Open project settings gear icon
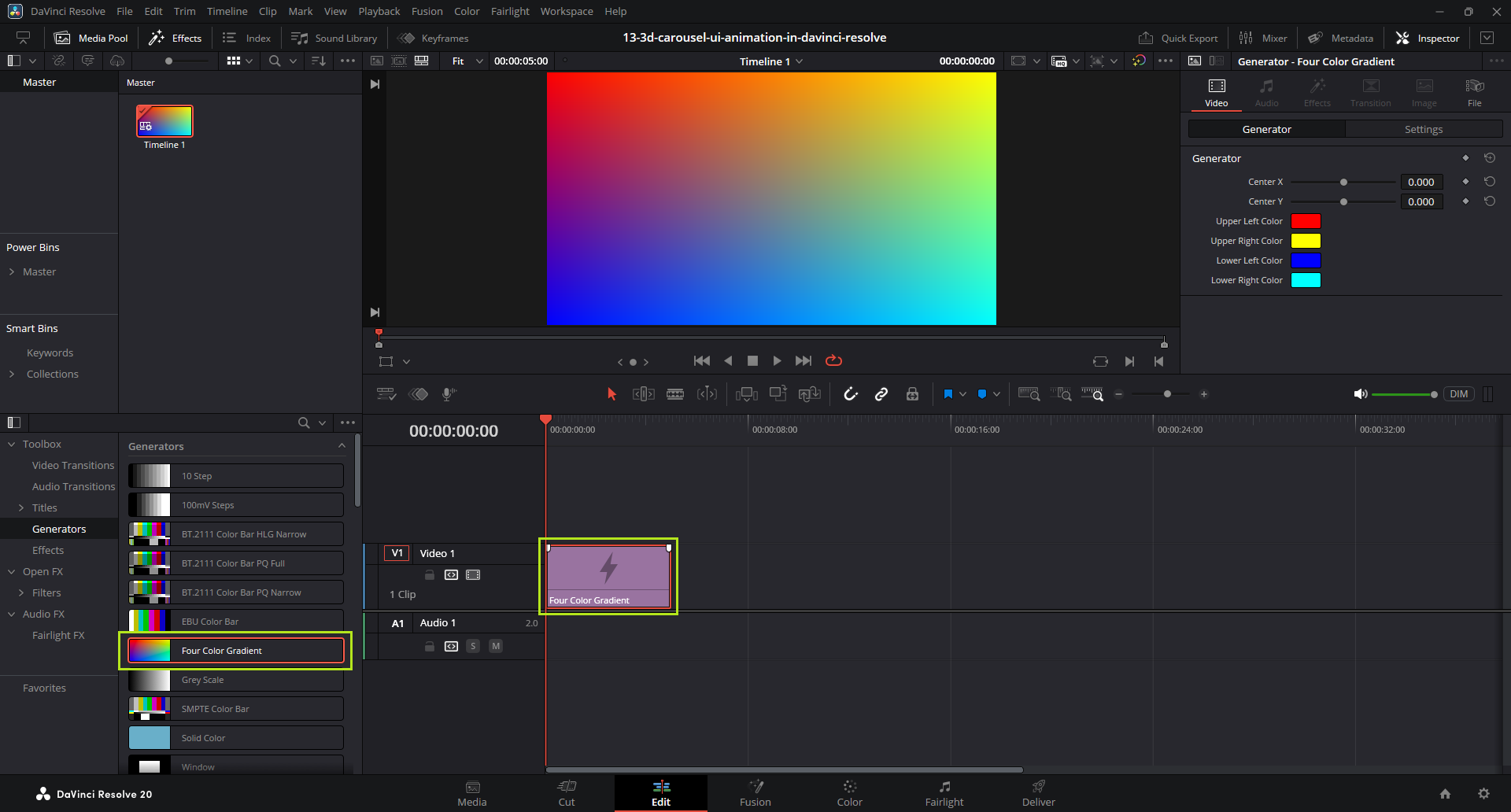The height and width of the screenshot is (812, 1511). click(x=1483, y=794)
